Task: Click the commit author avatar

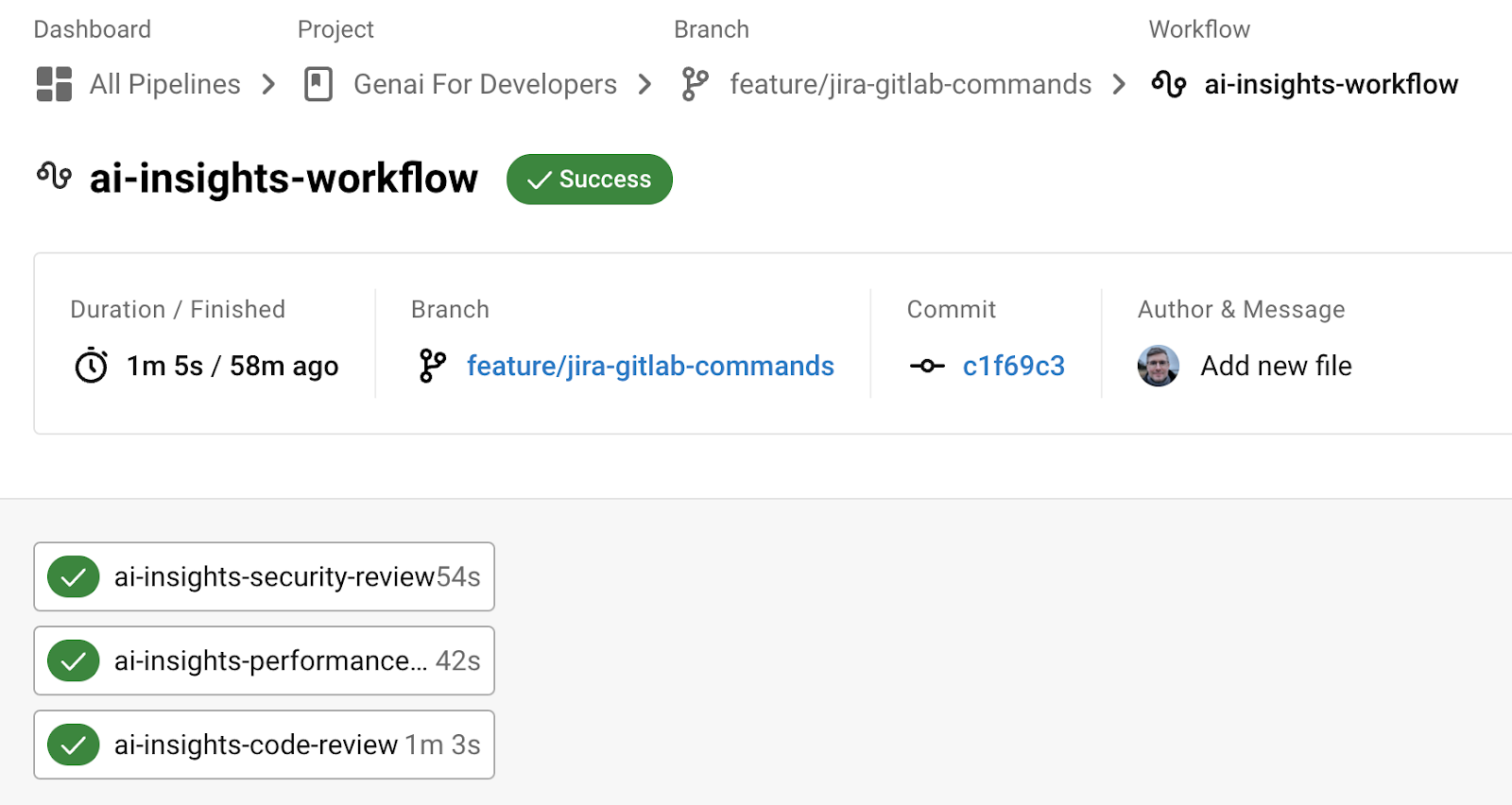Action: pyautogui.click(x=1158, y=366)
